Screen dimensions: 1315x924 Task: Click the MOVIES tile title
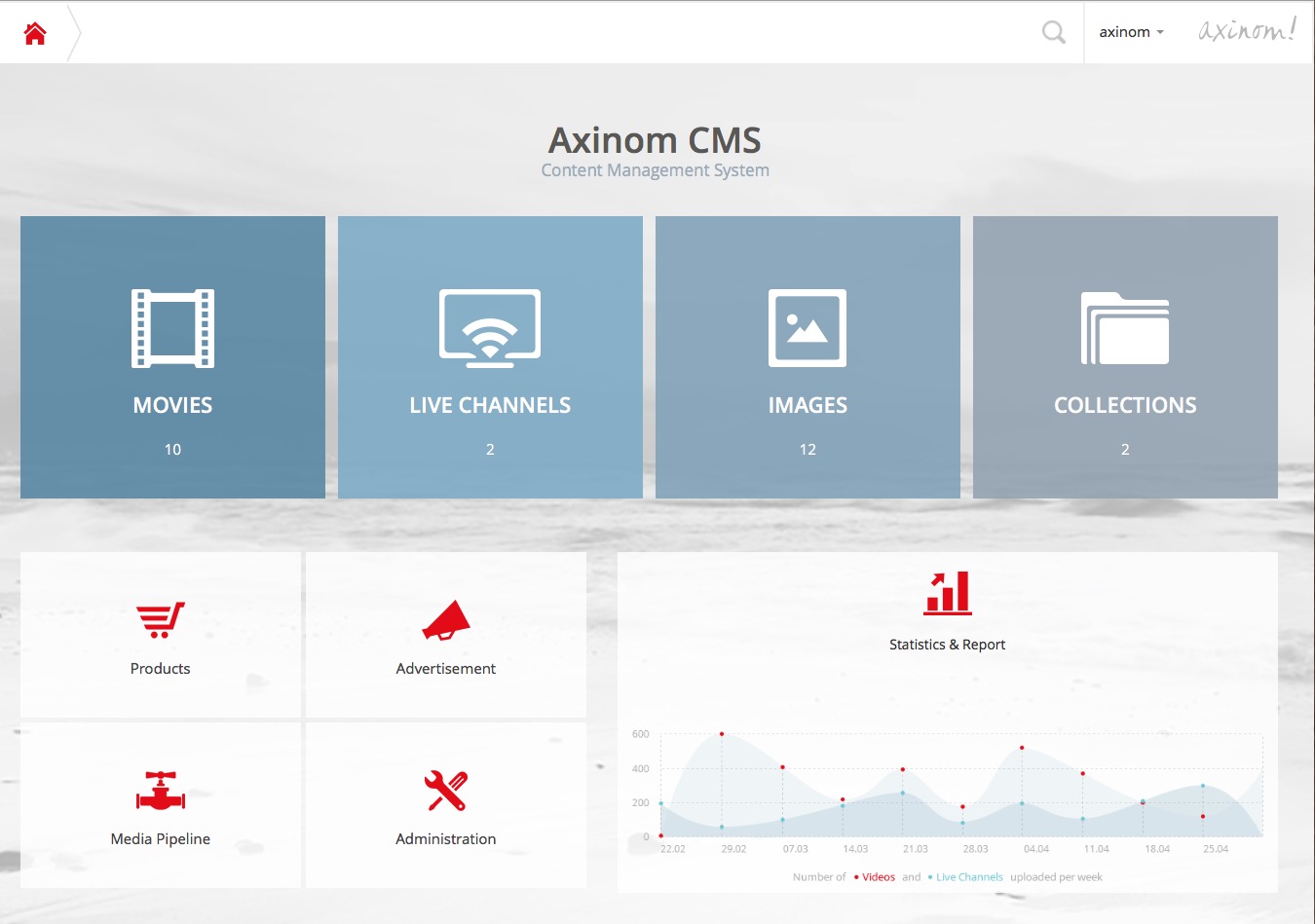(172, 405)
